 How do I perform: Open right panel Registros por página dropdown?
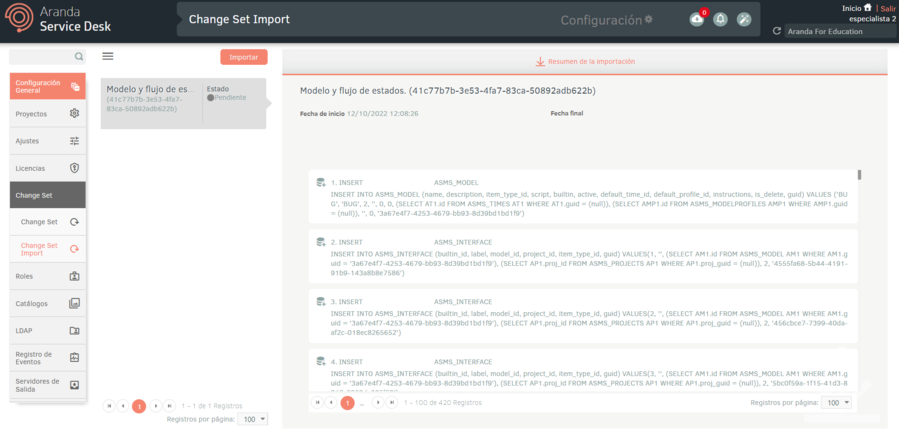coord(836,402)
